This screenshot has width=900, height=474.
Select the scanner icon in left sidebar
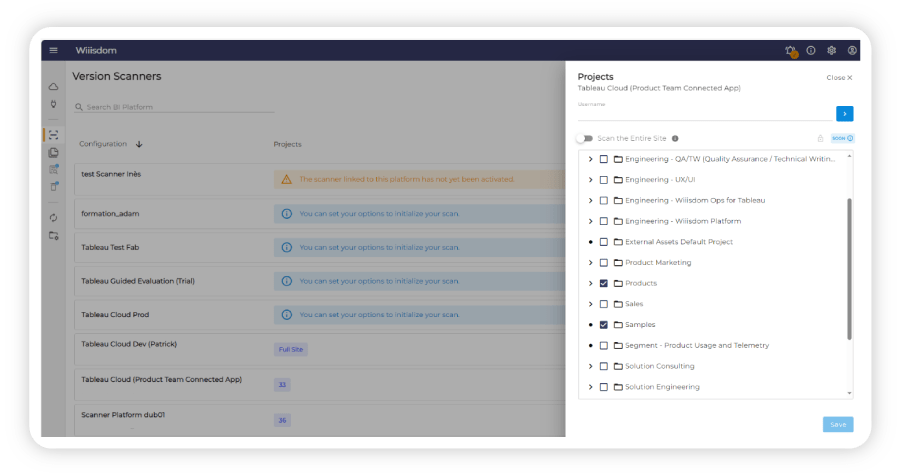coord(53,135)
